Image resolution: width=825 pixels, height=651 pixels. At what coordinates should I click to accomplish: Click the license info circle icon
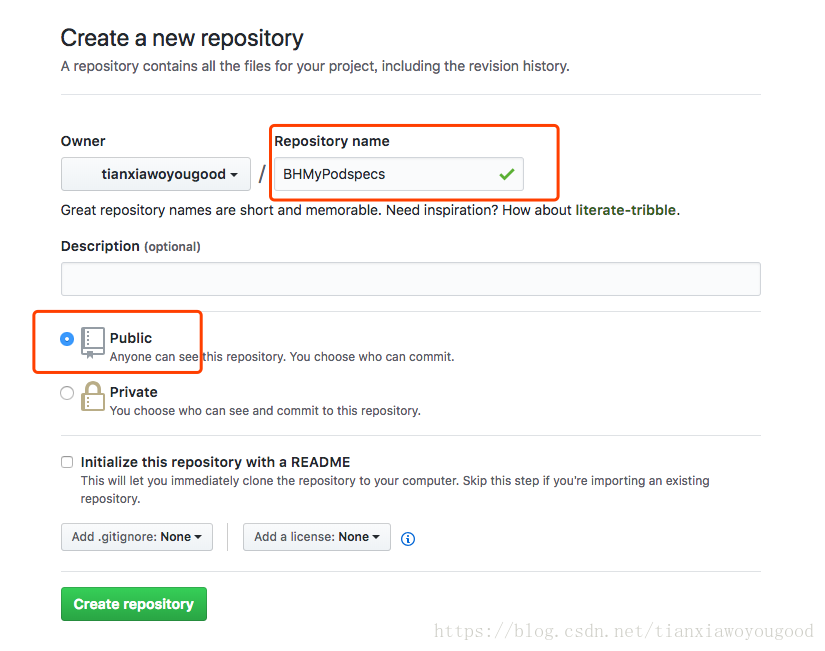(408, 538)
